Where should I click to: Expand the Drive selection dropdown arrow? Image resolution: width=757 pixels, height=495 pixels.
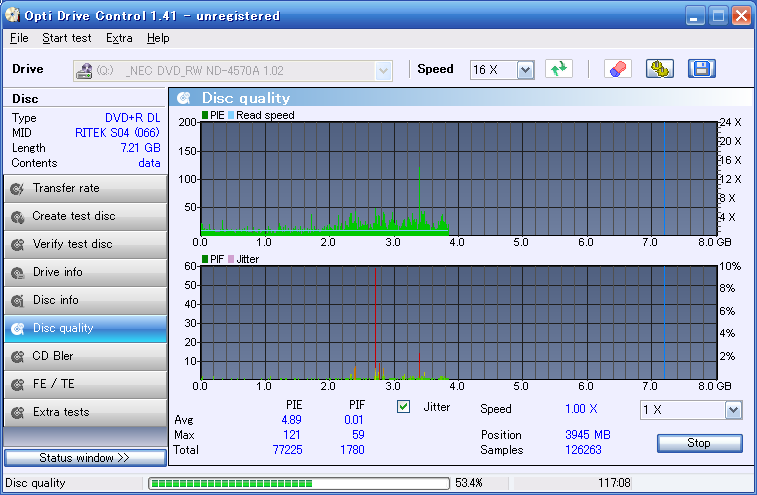pyautogui.click(x=383, y=71)
